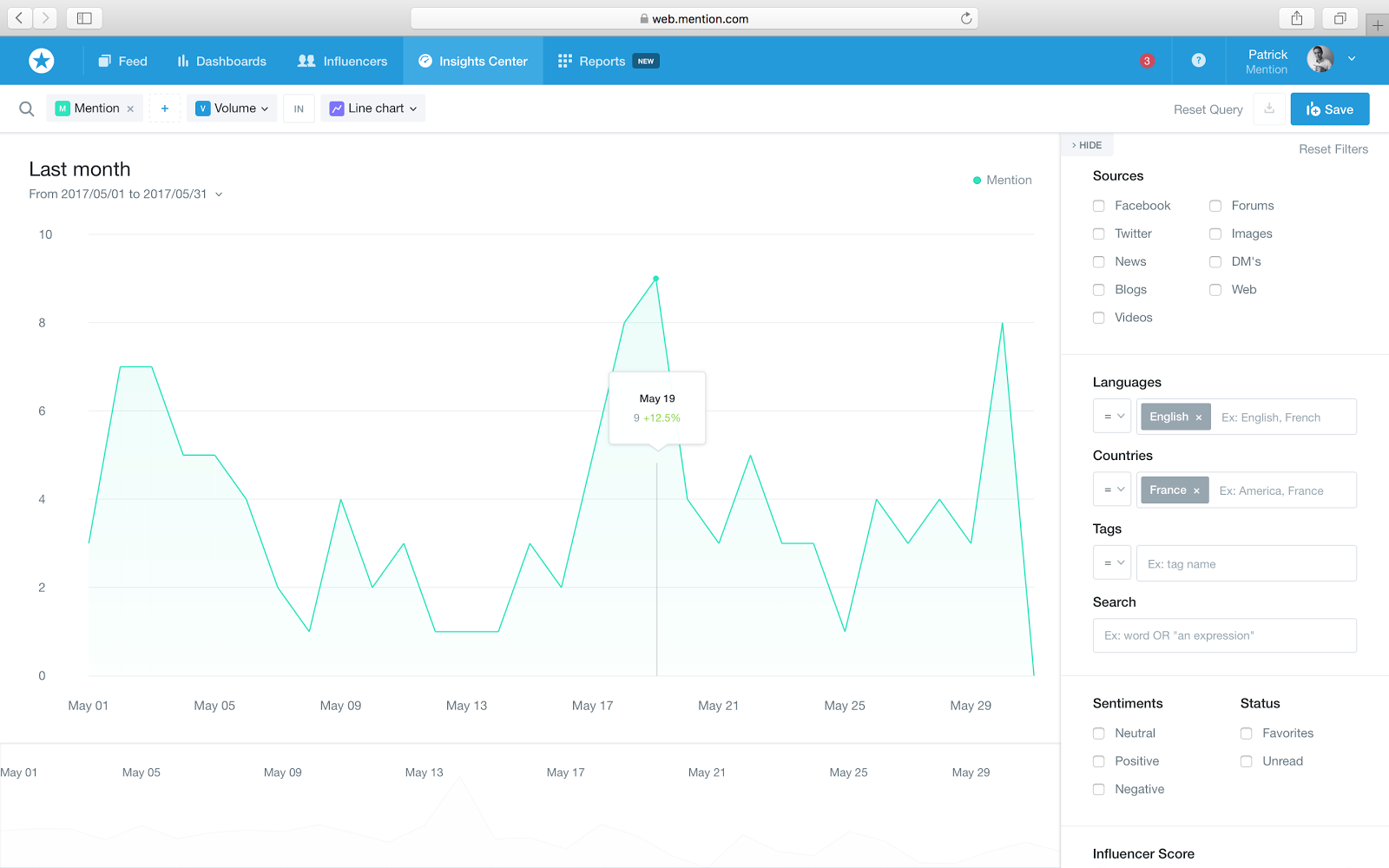Open the Line chart type dropdown
This screenshot has width=1389, height=868.
coord(373,108)
